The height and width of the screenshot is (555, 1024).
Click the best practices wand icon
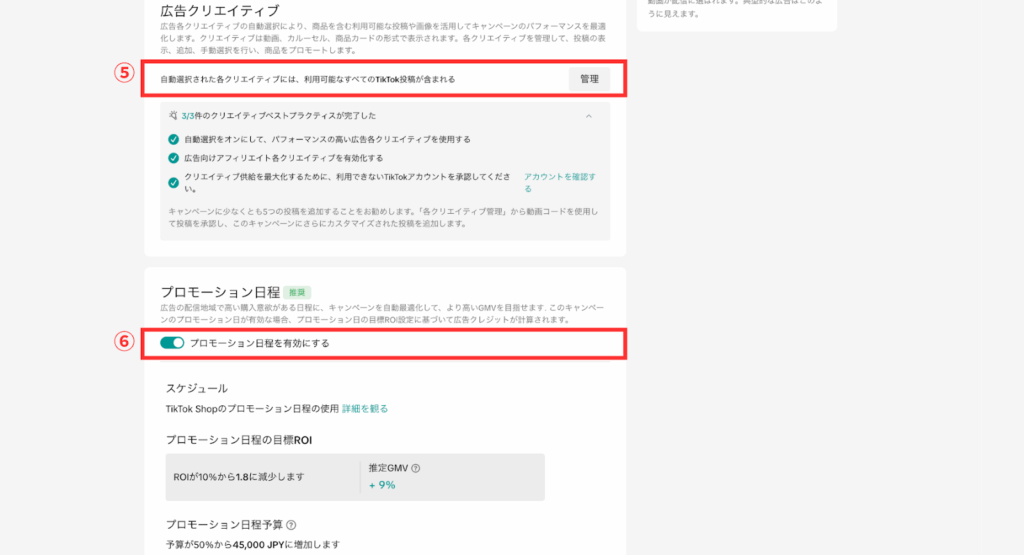click(173, 116)
